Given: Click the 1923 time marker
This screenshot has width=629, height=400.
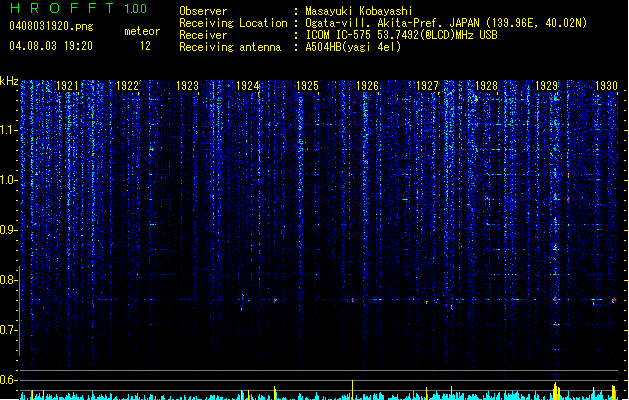Looking at the screenshot, I should (187, 86).
